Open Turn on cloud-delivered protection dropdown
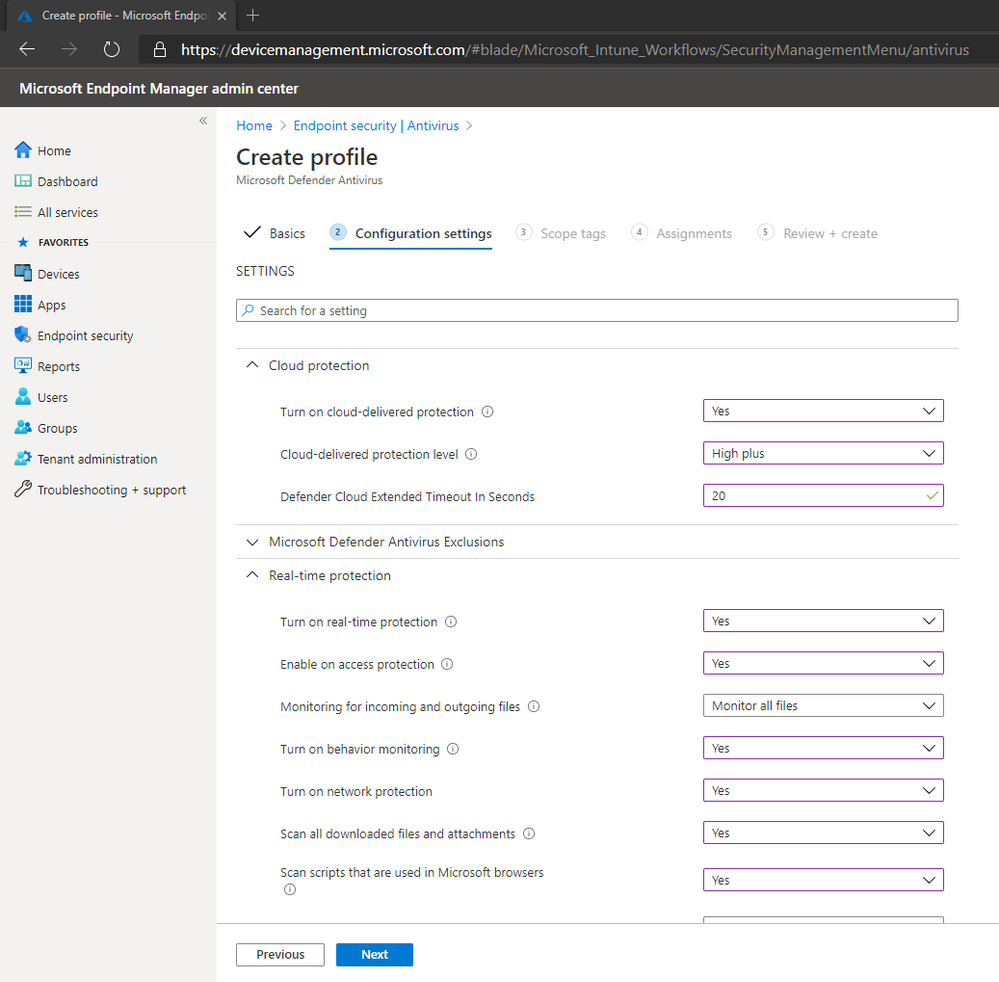Viewport: 999px width, 982px height. pyautogui.click(x=823, y=411)
